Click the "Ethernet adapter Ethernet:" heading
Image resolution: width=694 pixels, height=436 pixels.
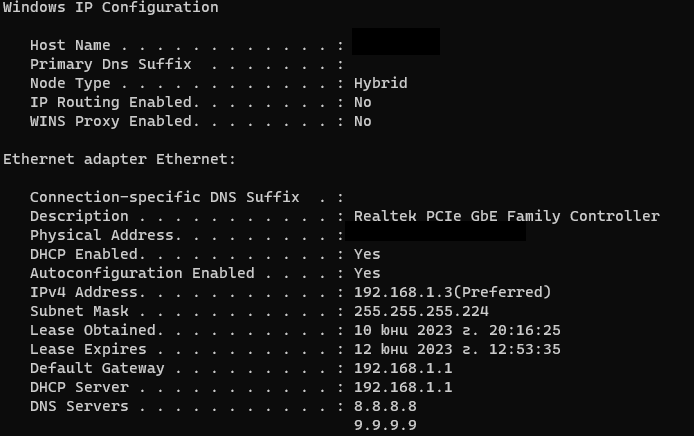pos(119,160)
